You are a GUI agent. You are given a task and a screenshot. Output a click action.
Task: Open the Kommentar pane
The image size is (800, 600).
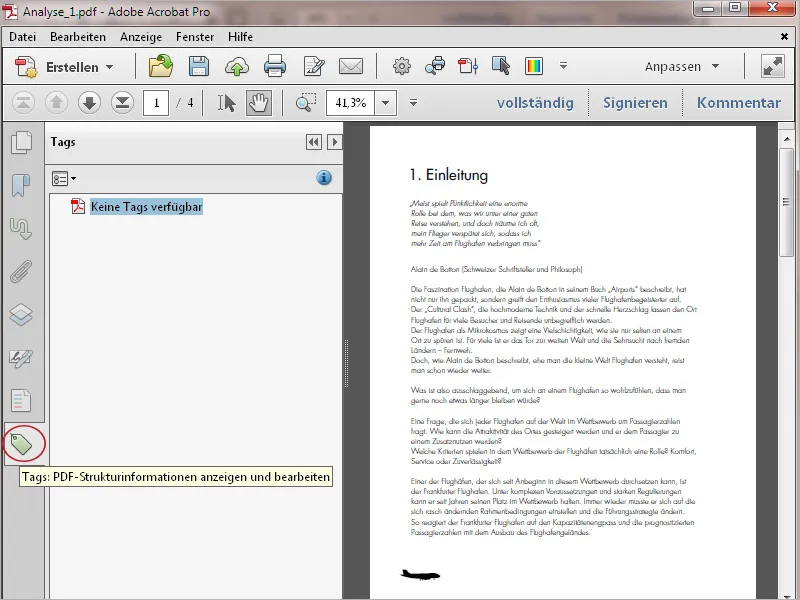(x=739, y=103)
